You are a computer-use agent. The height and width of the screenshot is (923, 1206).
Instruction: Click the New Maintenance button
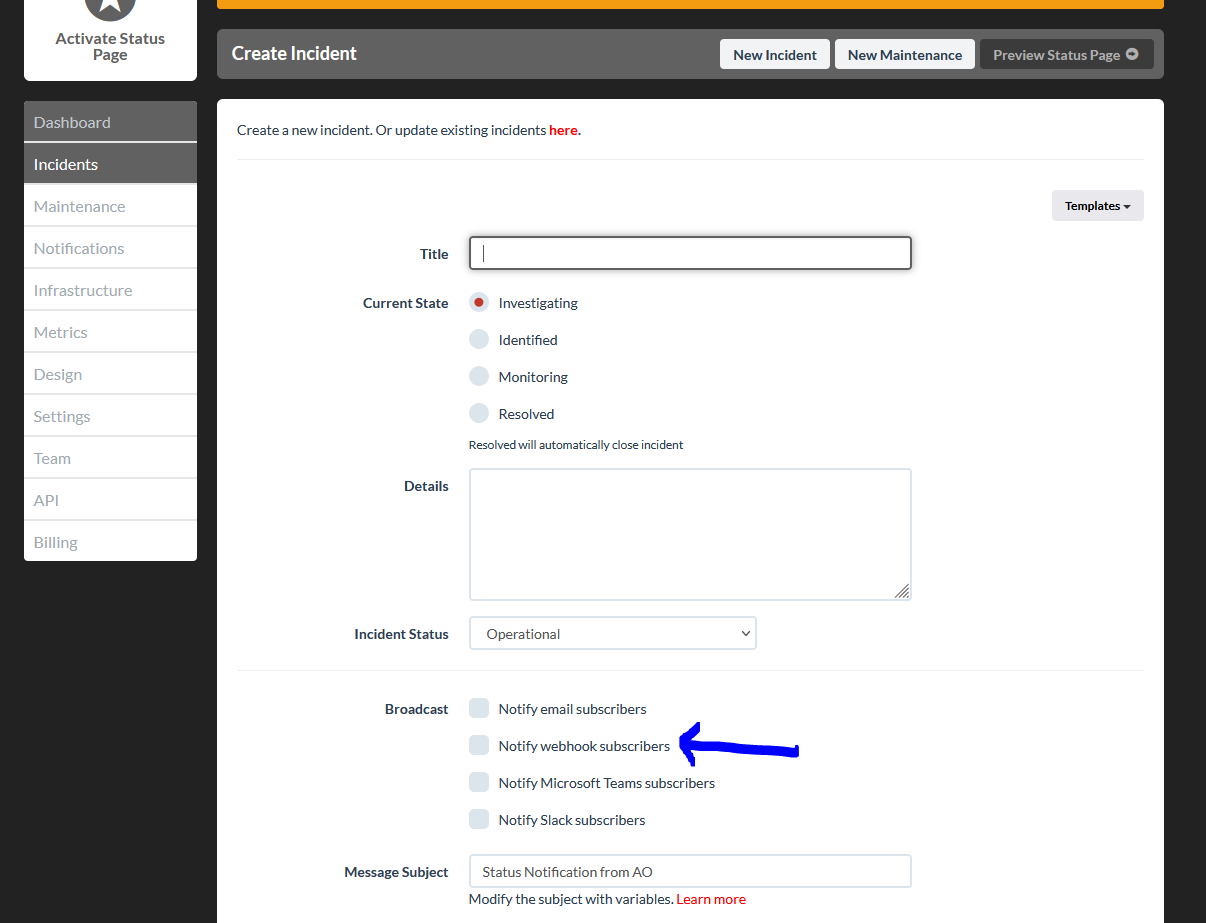tap(904, 55)
